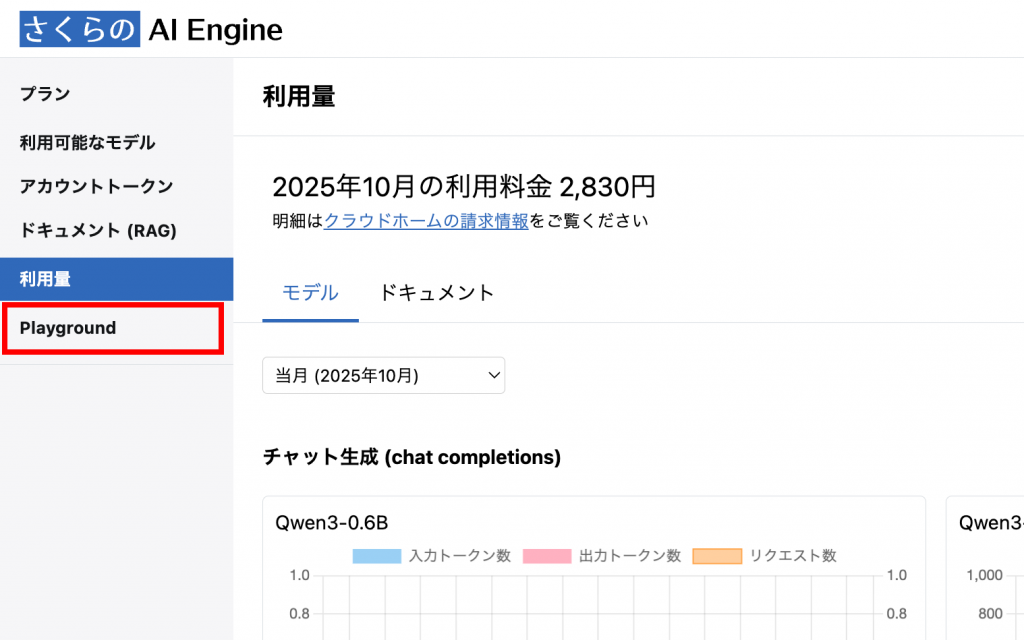Open the プラン sidebar page
1024x640 pixels.
[x=45, y=95]
